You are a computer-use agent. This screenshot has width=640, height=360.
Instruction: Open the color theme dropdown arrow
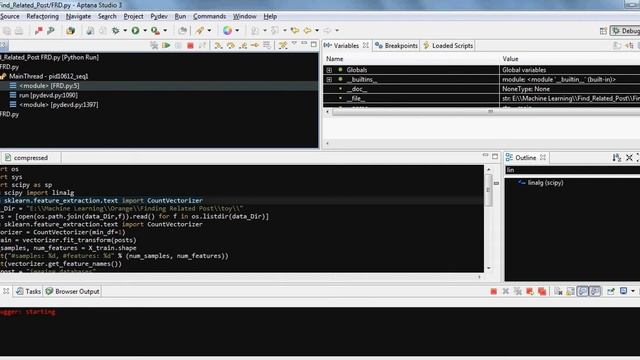tap(237, 31)
